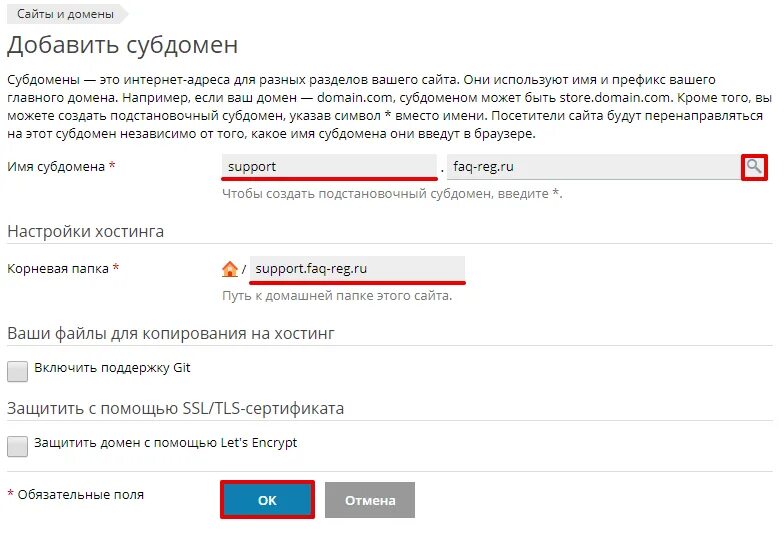Screen dimensions: 784x538
Task: Open the parent domain faq-reg.ru selector
Action: (592, 167)
